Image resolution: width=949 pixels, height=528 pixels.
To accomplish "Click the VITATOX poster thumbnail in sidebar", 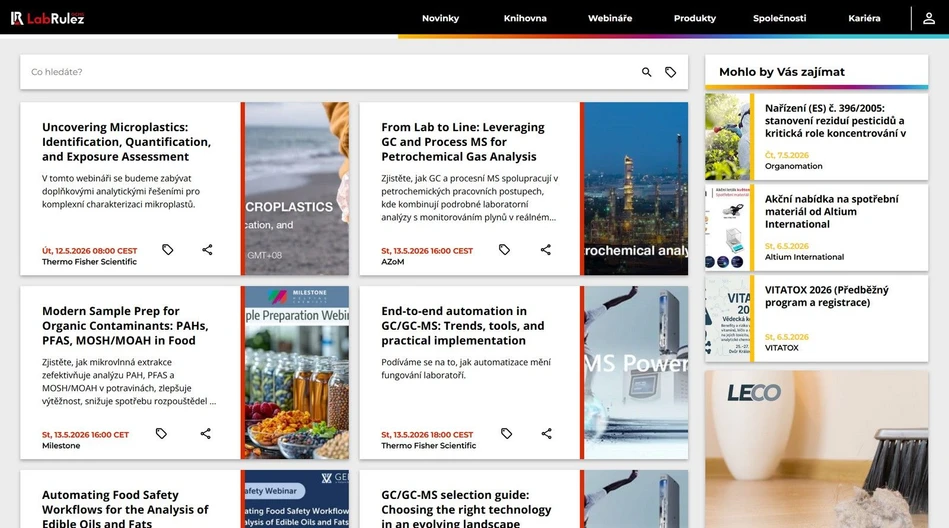I will coord(727,318).
